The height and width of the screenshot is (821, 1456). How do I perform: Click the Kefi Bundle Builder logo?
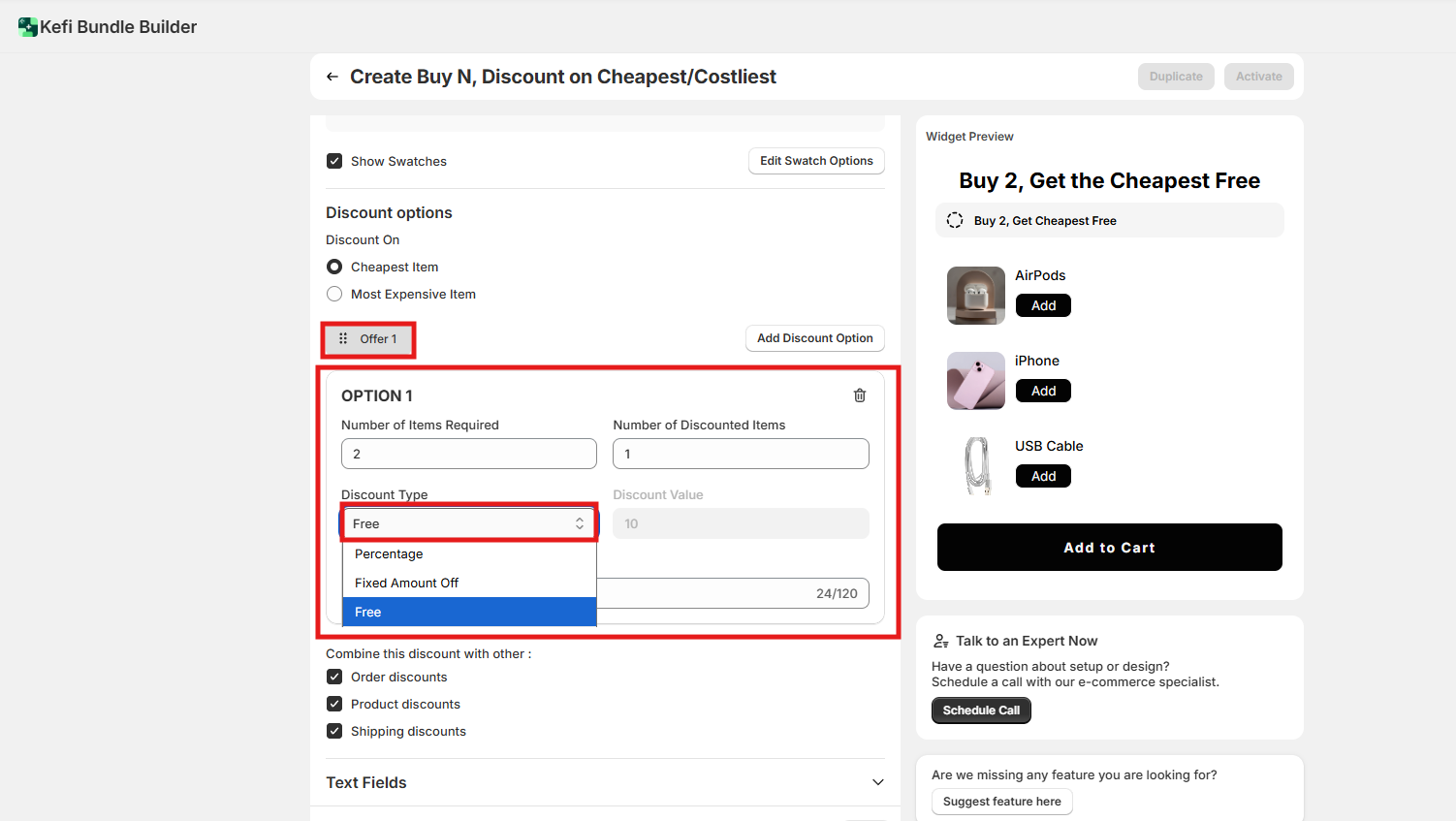pyautogui.click(x=28, y=27)
